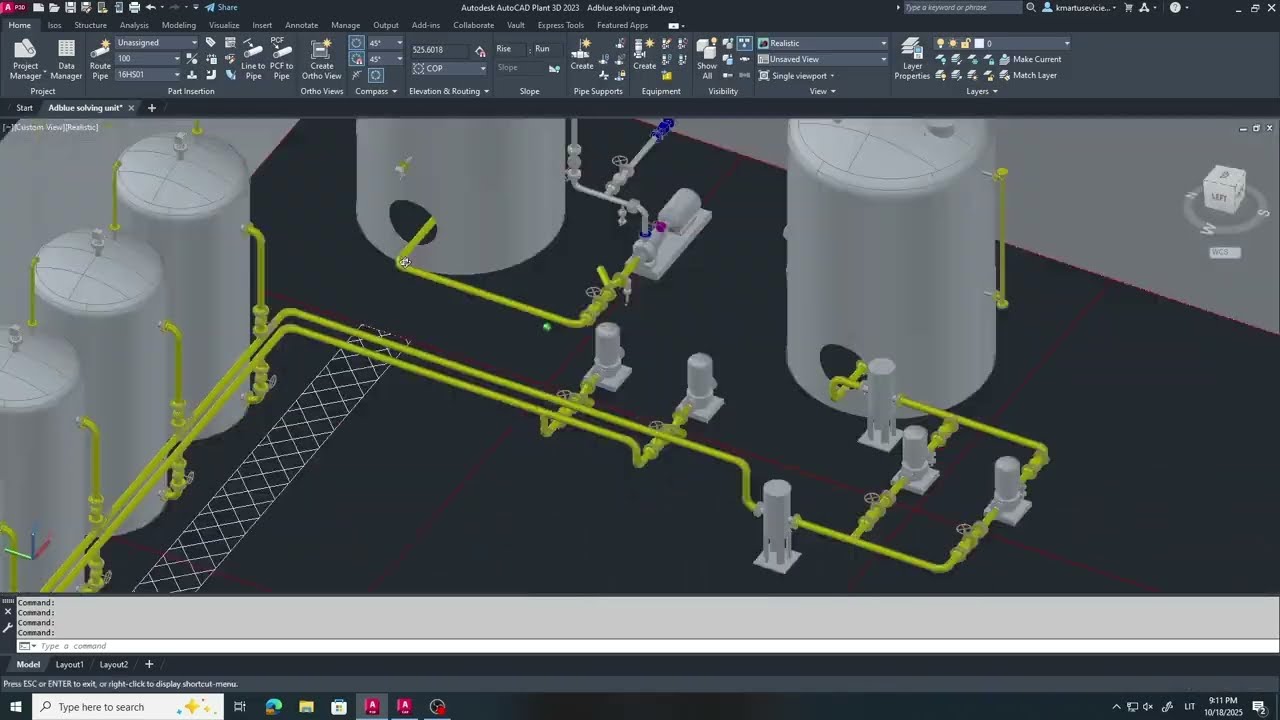
Task: Toggle the compass tick marks lower icon
Action: [x=357, y=59]
